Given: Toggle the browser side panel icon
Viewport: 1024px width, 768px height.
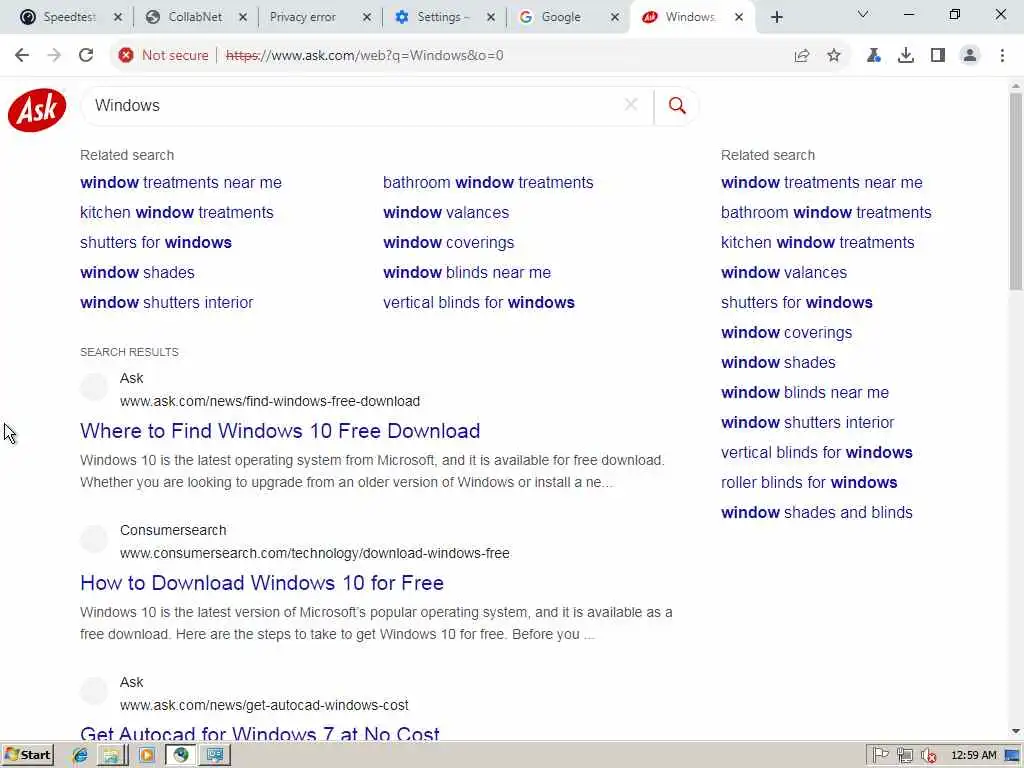Looking at the screenshot, I should [938, 56].
